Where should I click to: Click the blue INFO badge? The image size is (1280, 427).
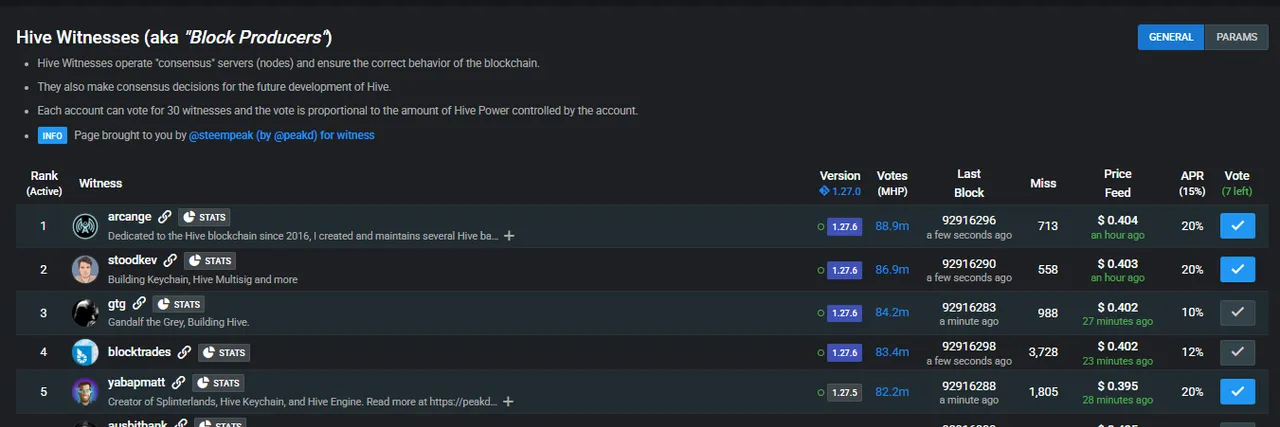tap(52, 135)
